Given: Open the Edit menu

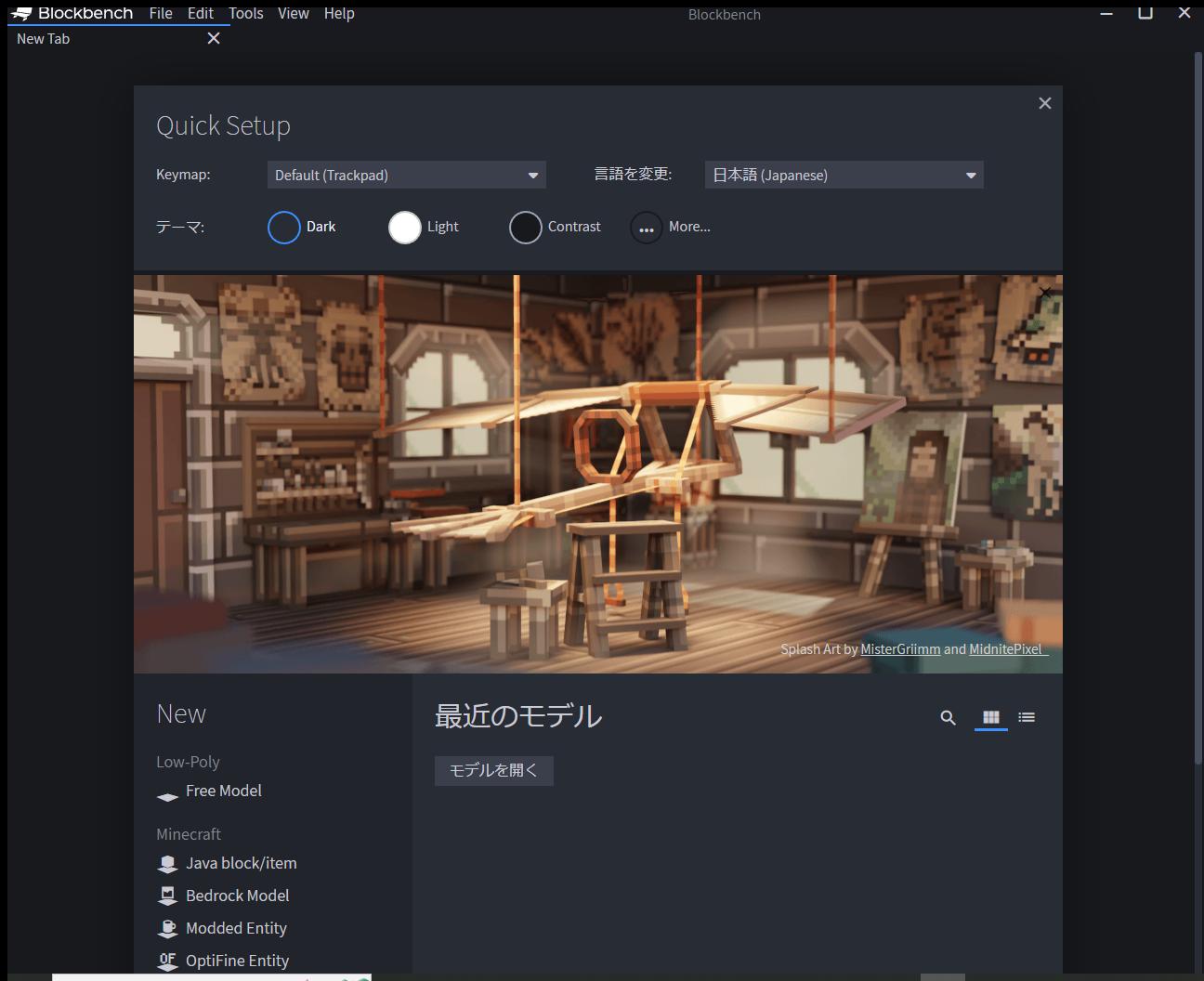Looking at the screenshot, I should pyautogui.click(x=200, y=13).
